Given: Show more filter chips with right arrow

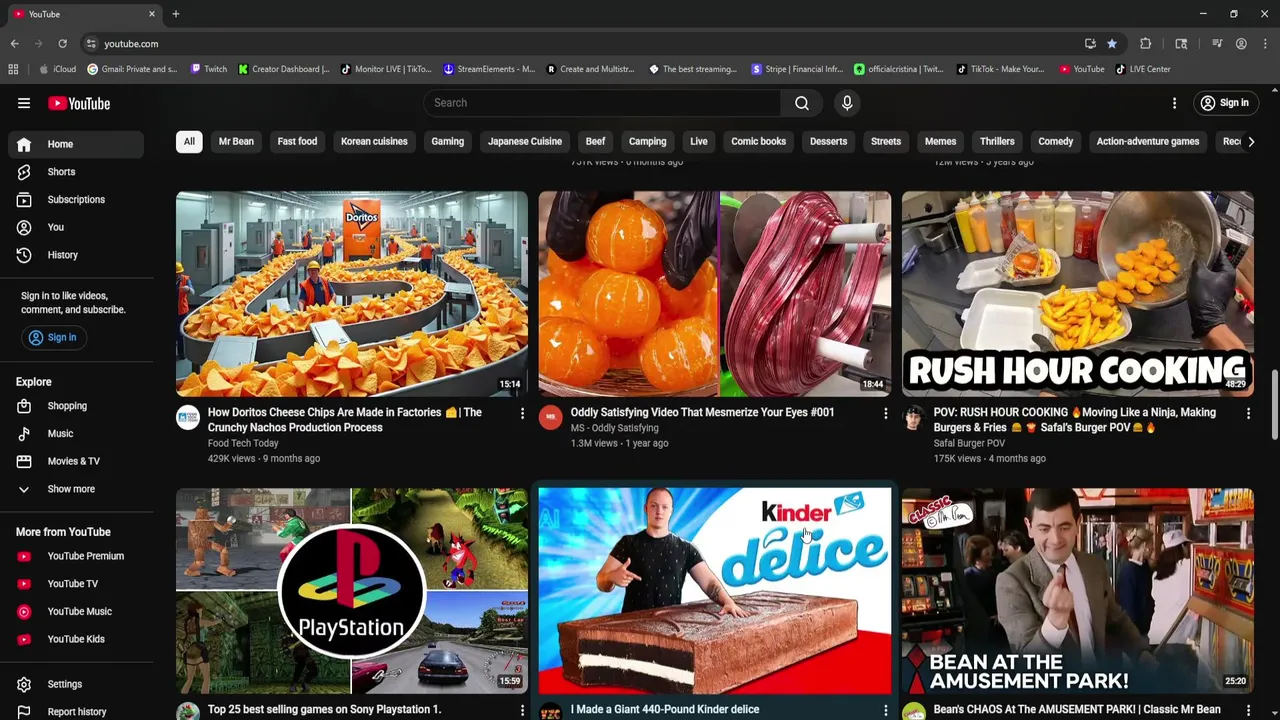Looking at the screenshot, I should coord(1250,141).
